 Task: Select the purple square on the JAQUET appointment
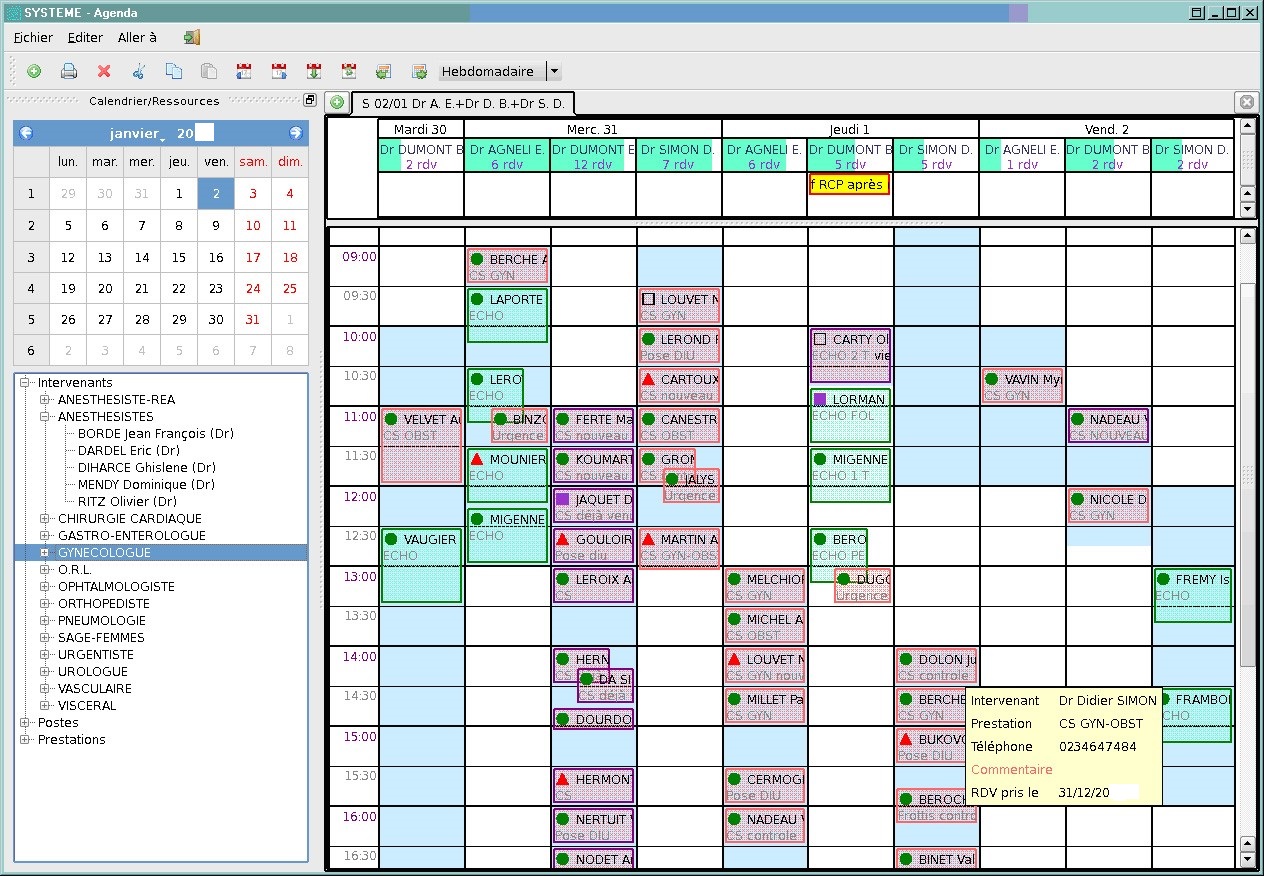click(x=562, y=499)
